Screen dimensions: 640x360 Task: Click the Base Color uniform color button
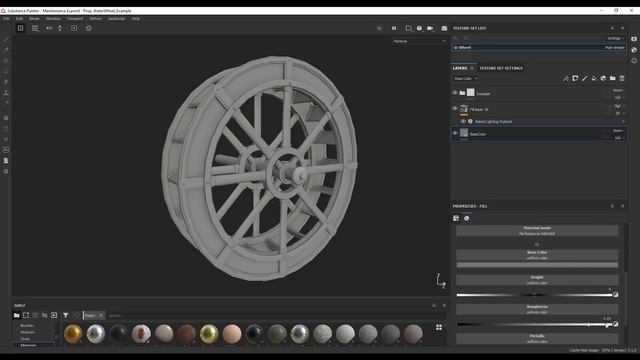coord(537,255)
